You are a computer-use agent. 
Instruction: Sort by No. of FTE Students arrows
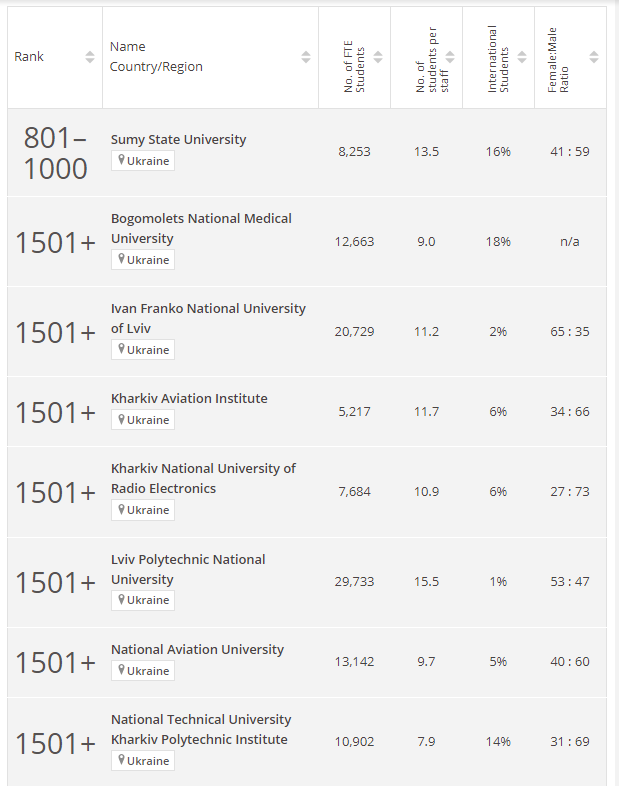(377, 57)
